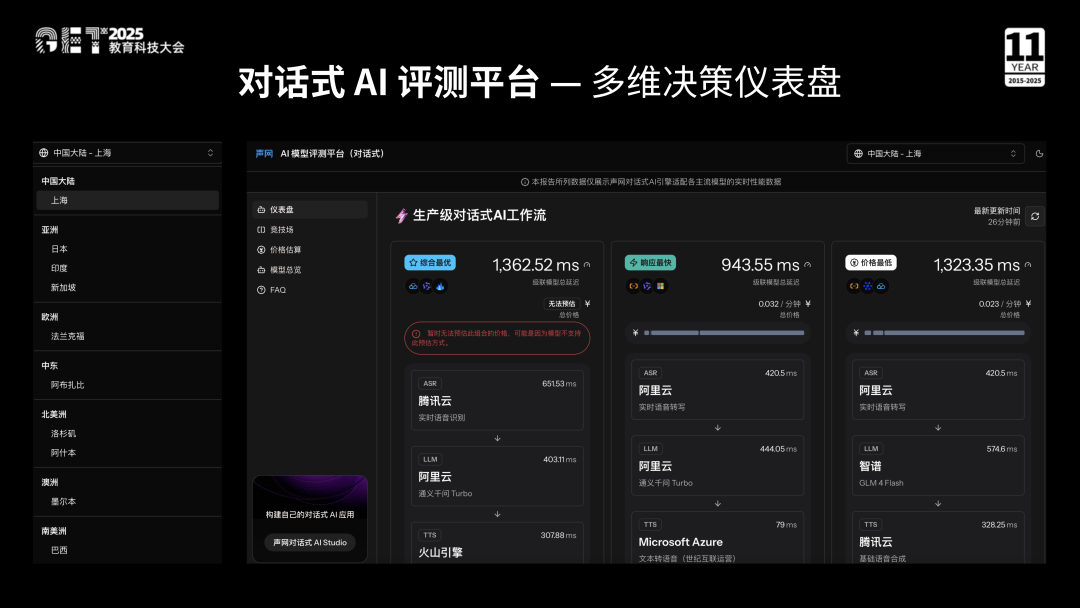The image size is (1080, 608).
Task: Click the 26分钟前 update time text
Action: (1004, 222)
